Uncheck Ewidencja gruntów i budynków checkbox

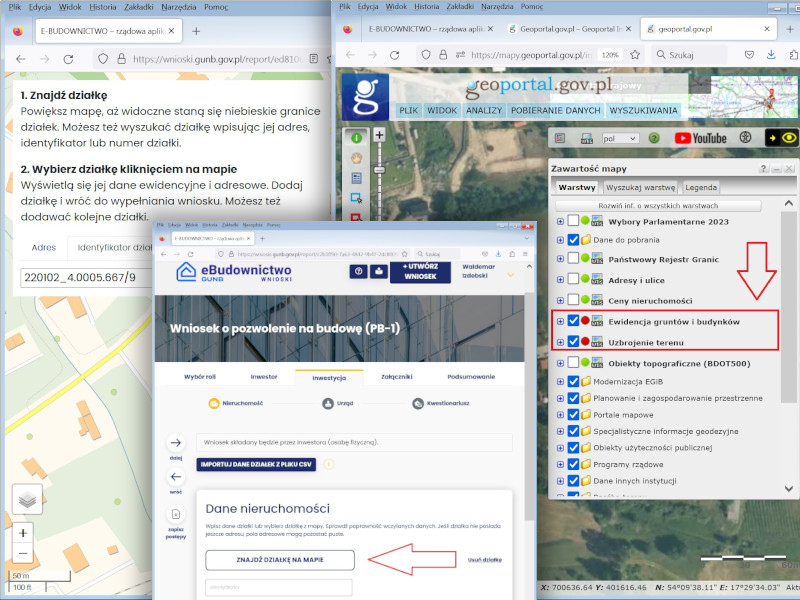573,321
